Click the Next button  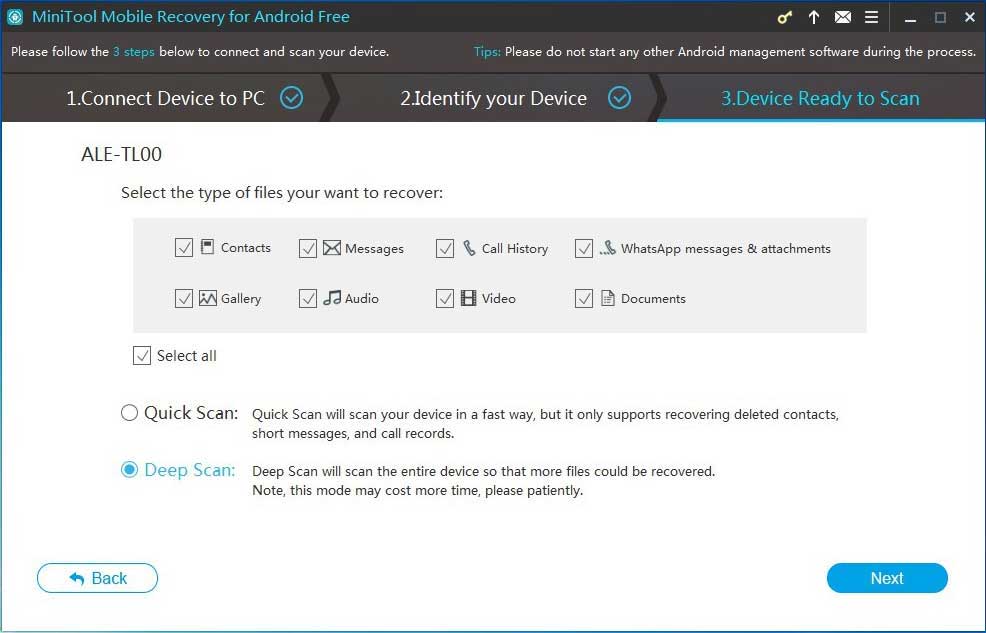point(887,578)
